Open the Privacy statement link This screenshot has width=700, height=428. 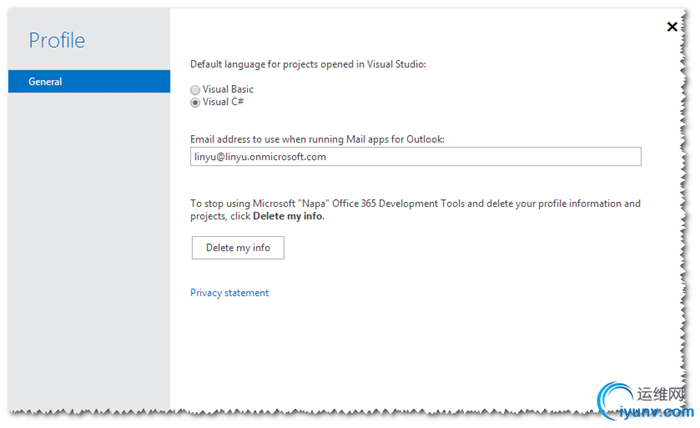tap(229, 293)
